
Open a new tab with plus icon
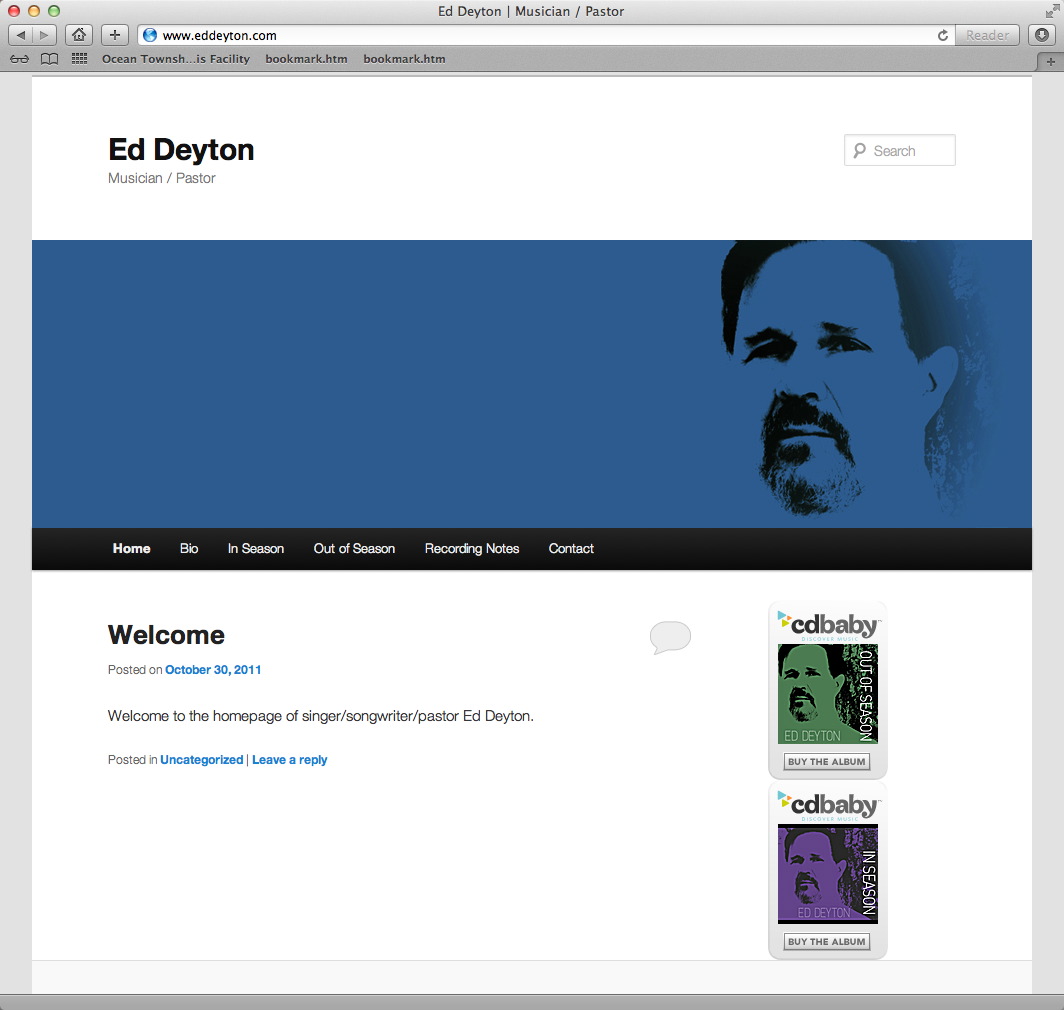1050,62
